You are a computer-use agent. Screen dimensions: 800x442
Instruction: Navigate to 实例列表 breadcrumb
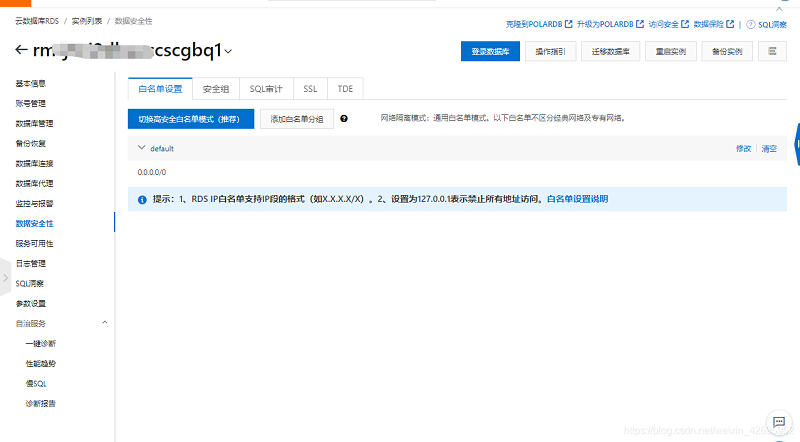[x=87, y=21]
